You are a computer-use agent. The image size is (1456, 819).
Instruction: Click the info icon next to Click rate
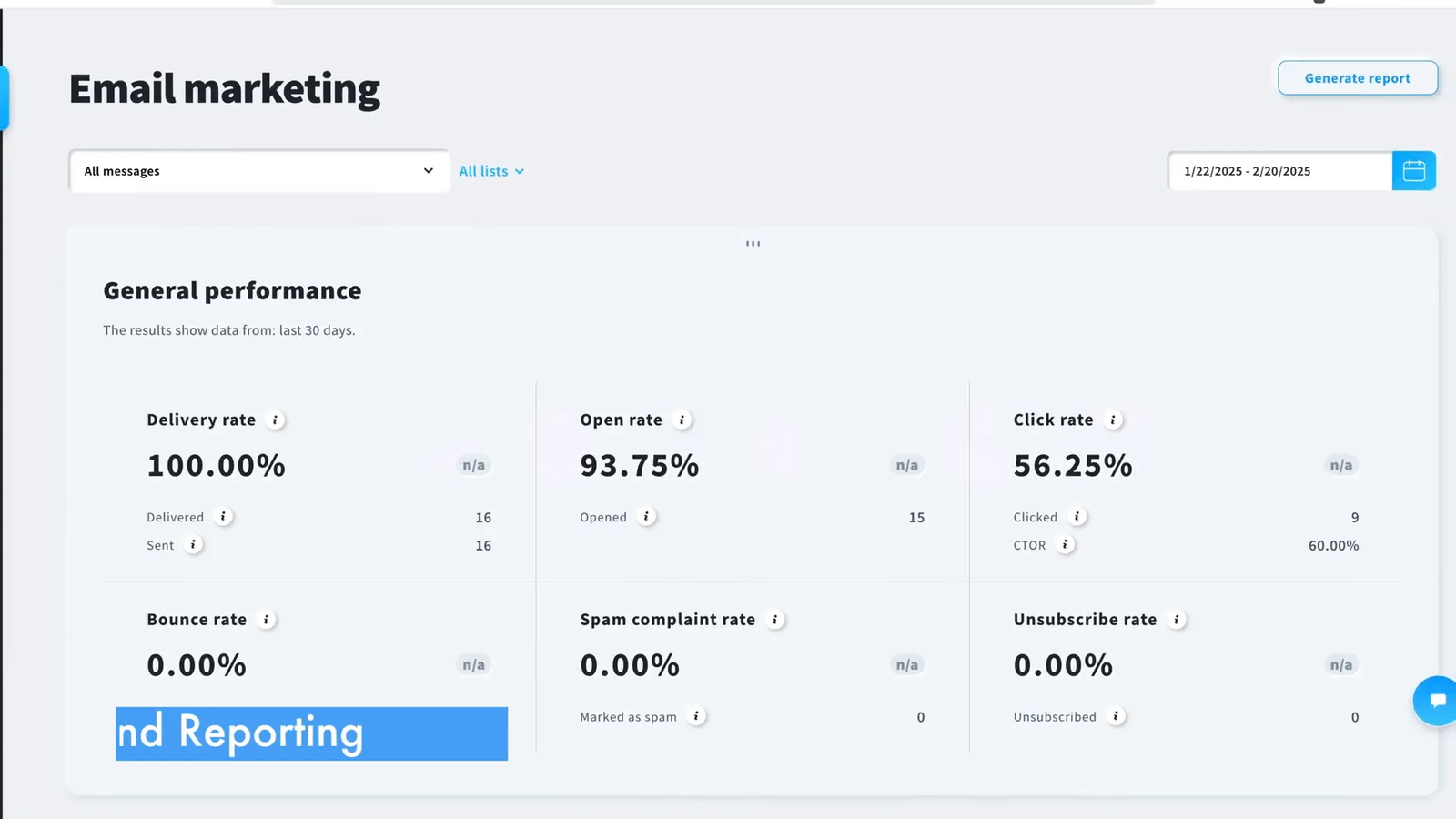[1113, 420]
